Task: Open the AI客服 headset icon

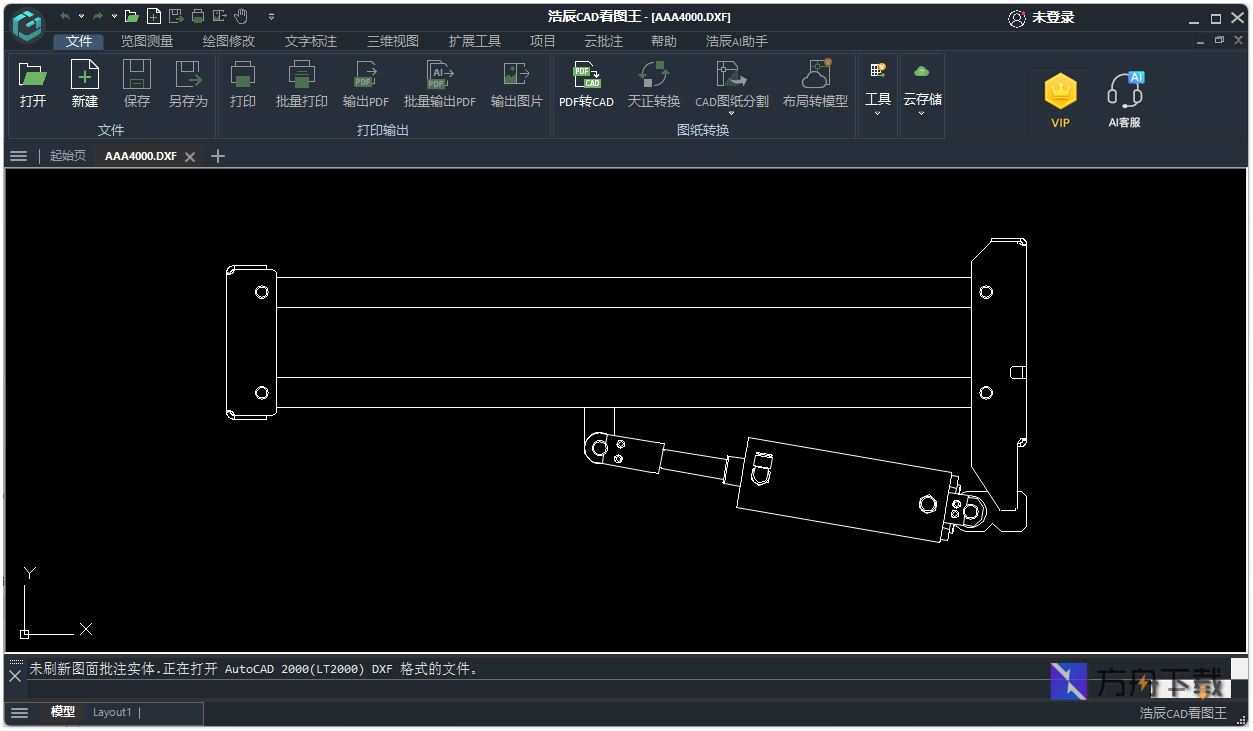Action: [x=1125, y=100]
